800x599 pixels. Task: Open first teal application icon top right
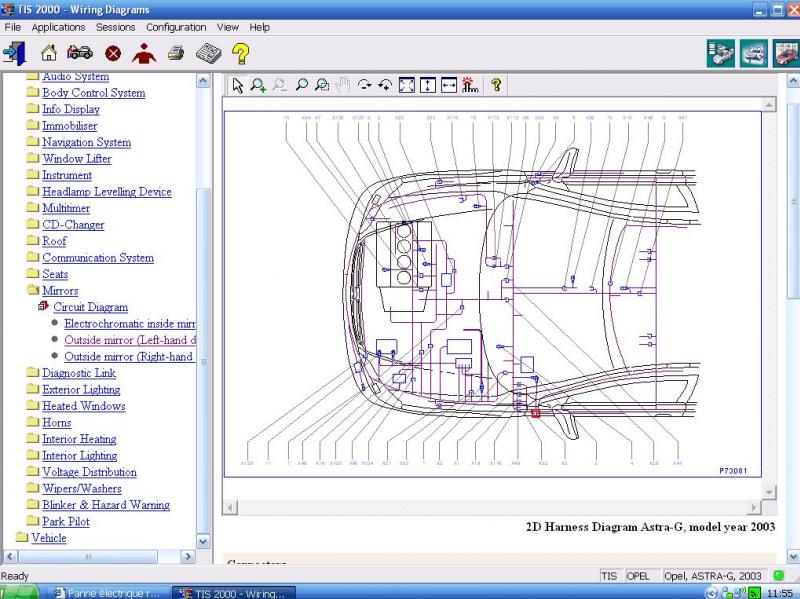pyautogui.click(x=720, y=53)
